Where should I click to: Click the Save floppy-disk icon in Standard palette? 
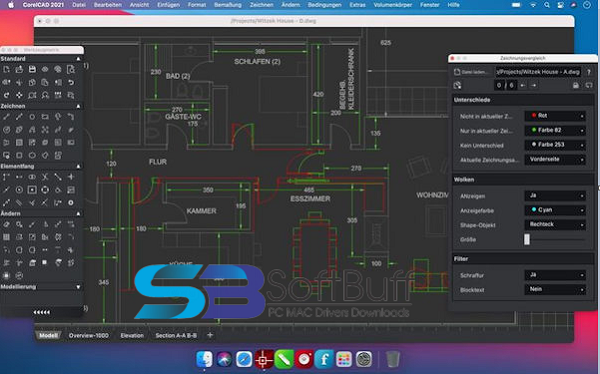pos(32,69)
